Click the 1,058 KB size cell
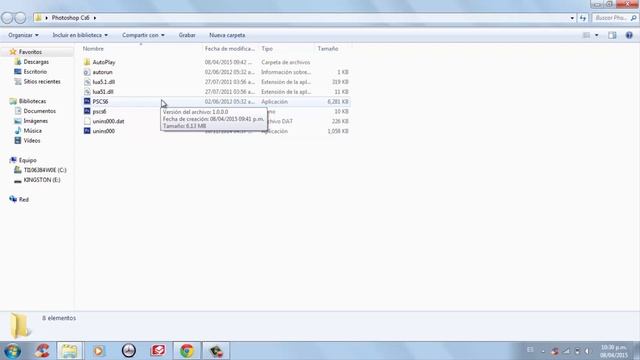This screenshot has height=360, width=640. coord(338,131)
